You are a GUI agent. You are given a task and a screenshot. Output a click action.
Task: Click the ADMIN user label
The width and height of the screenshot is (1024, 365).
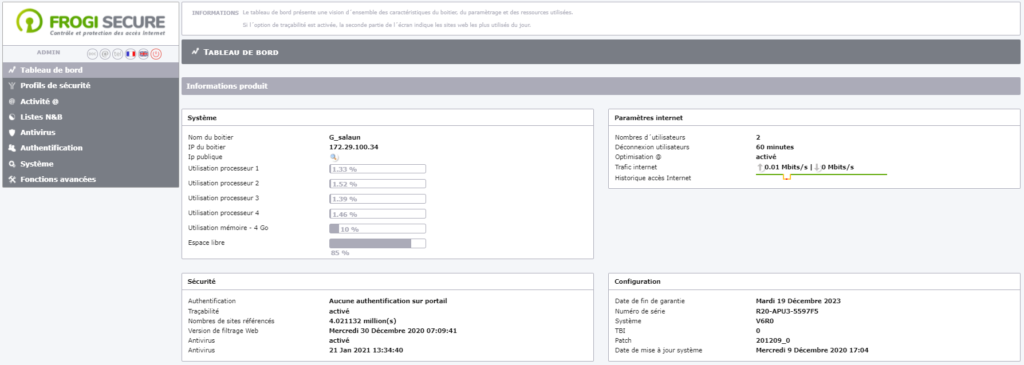tap(48, 52)
